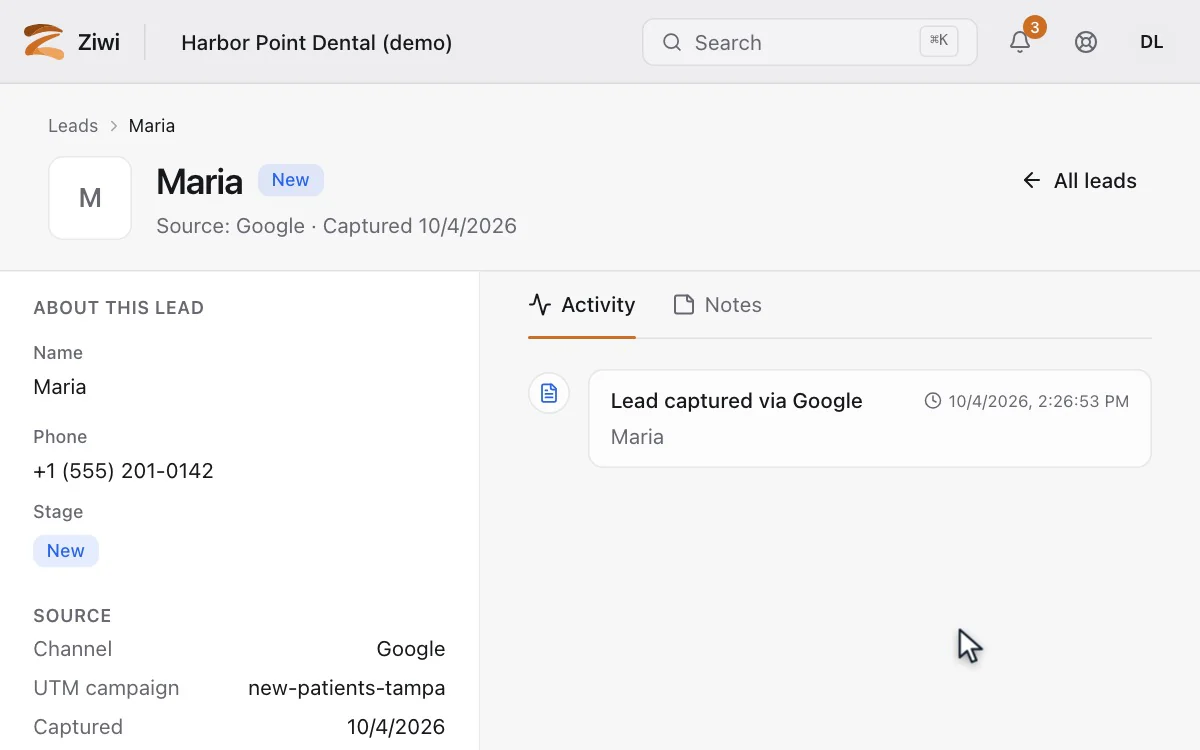The width and height of the screenshot is (1200, 750).
Task: Click the back arrow beside All leads
Action: click(x=1032, y=180)
